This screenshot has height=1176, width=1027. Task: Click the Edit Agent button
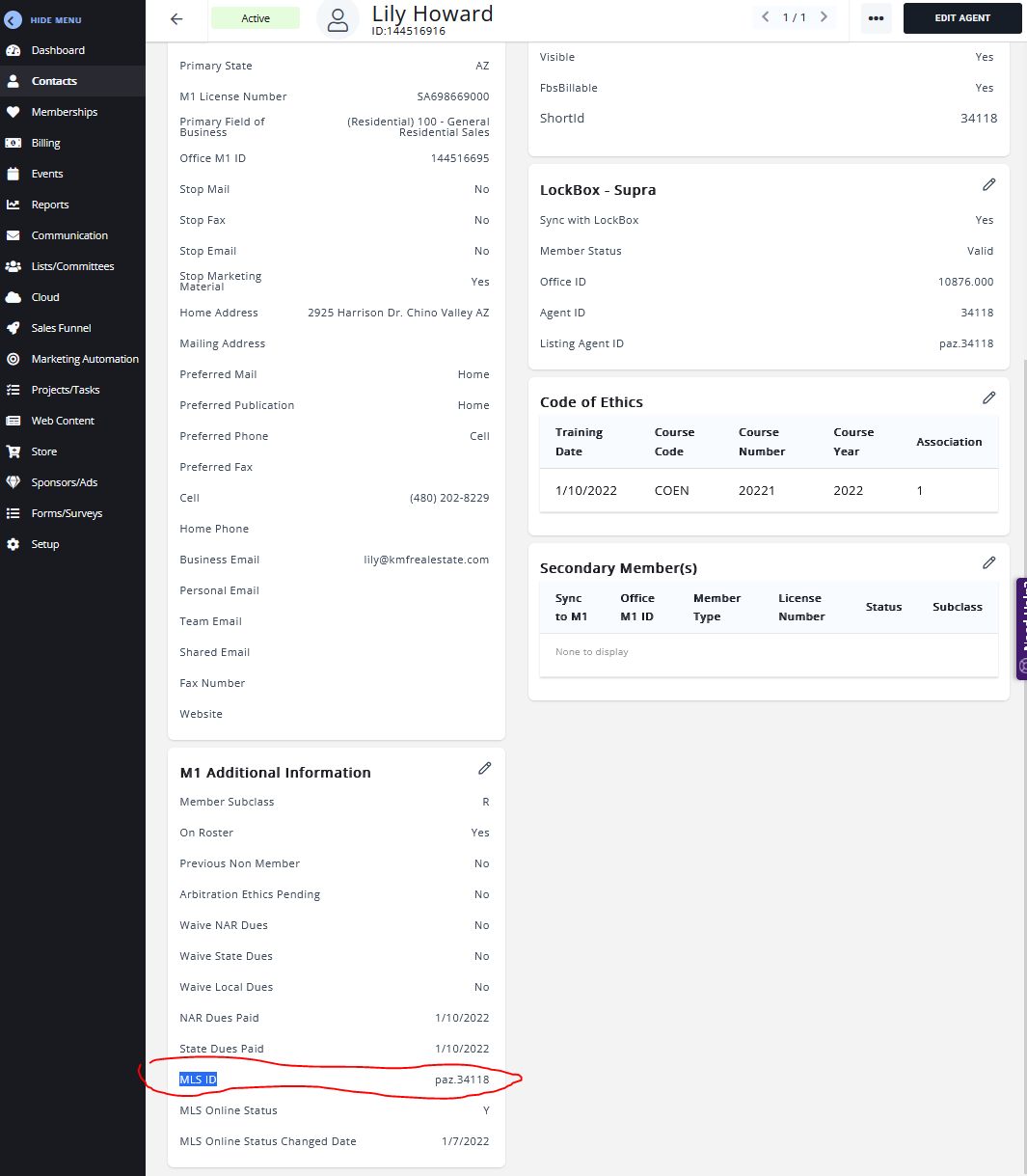[961, 18]
